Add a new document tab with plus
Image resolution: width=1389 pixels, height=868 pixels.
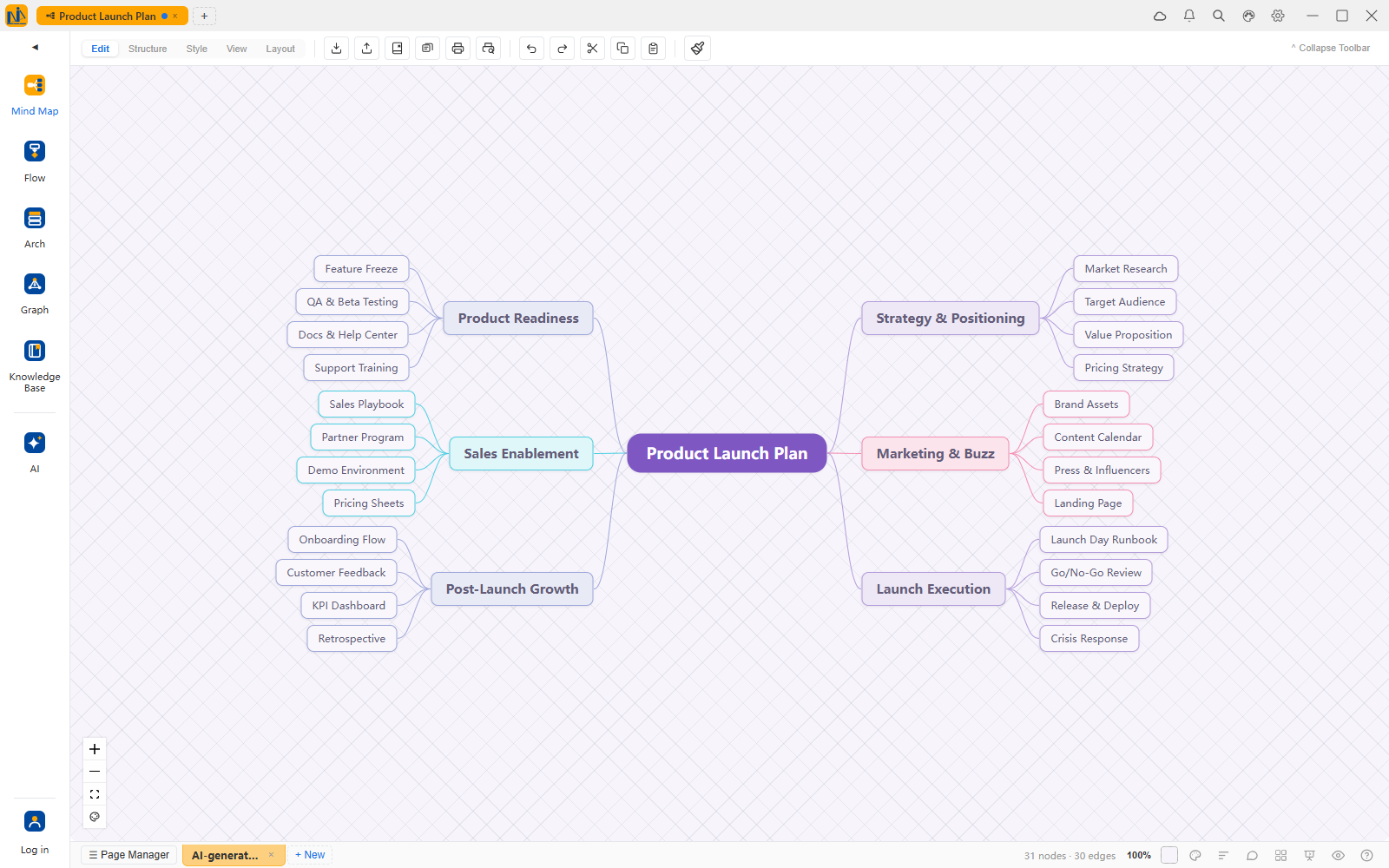click(204, 16)
